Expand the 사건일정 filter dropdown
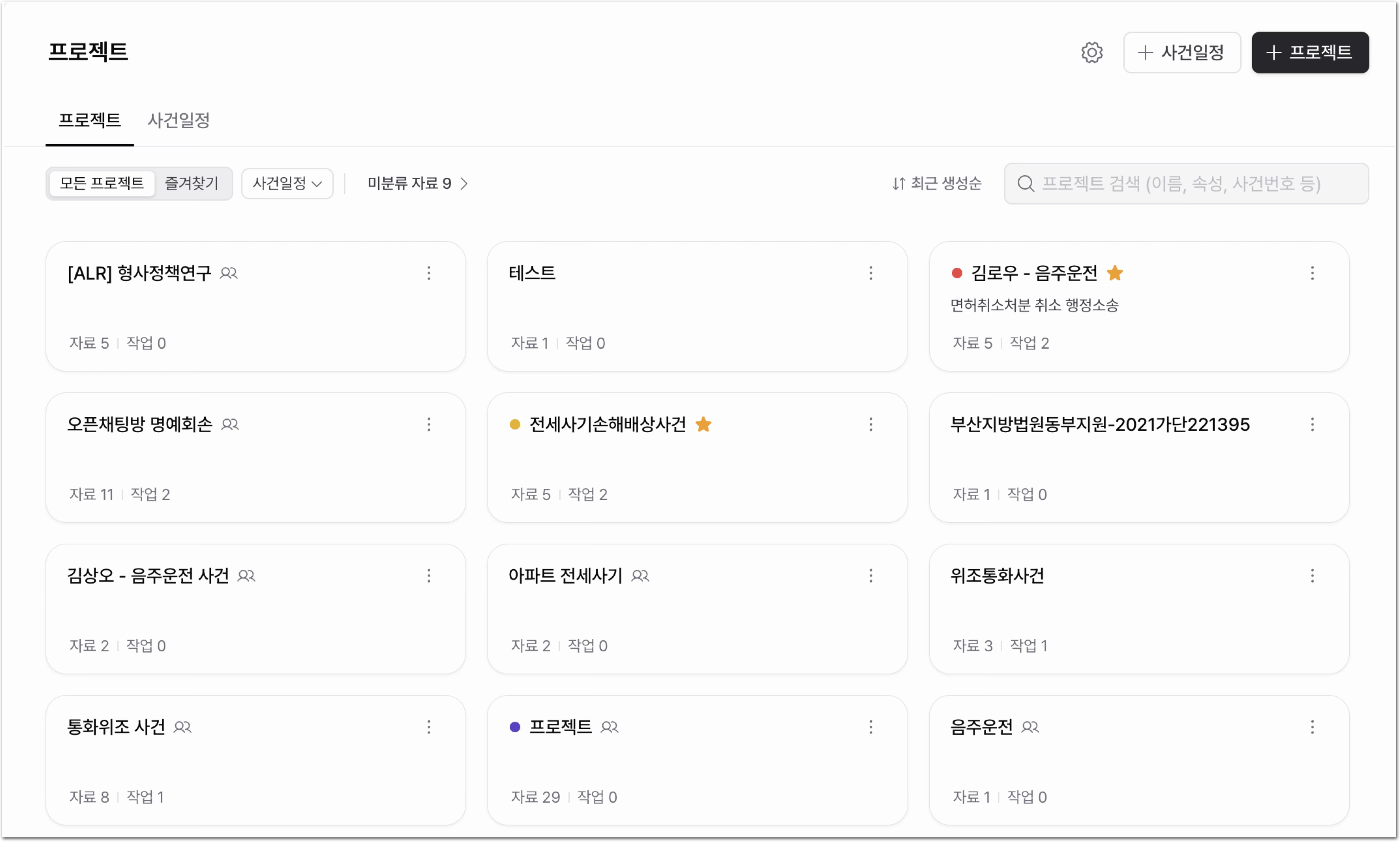Viewport: 1400px width, 842px height. [x=287, y=183]
